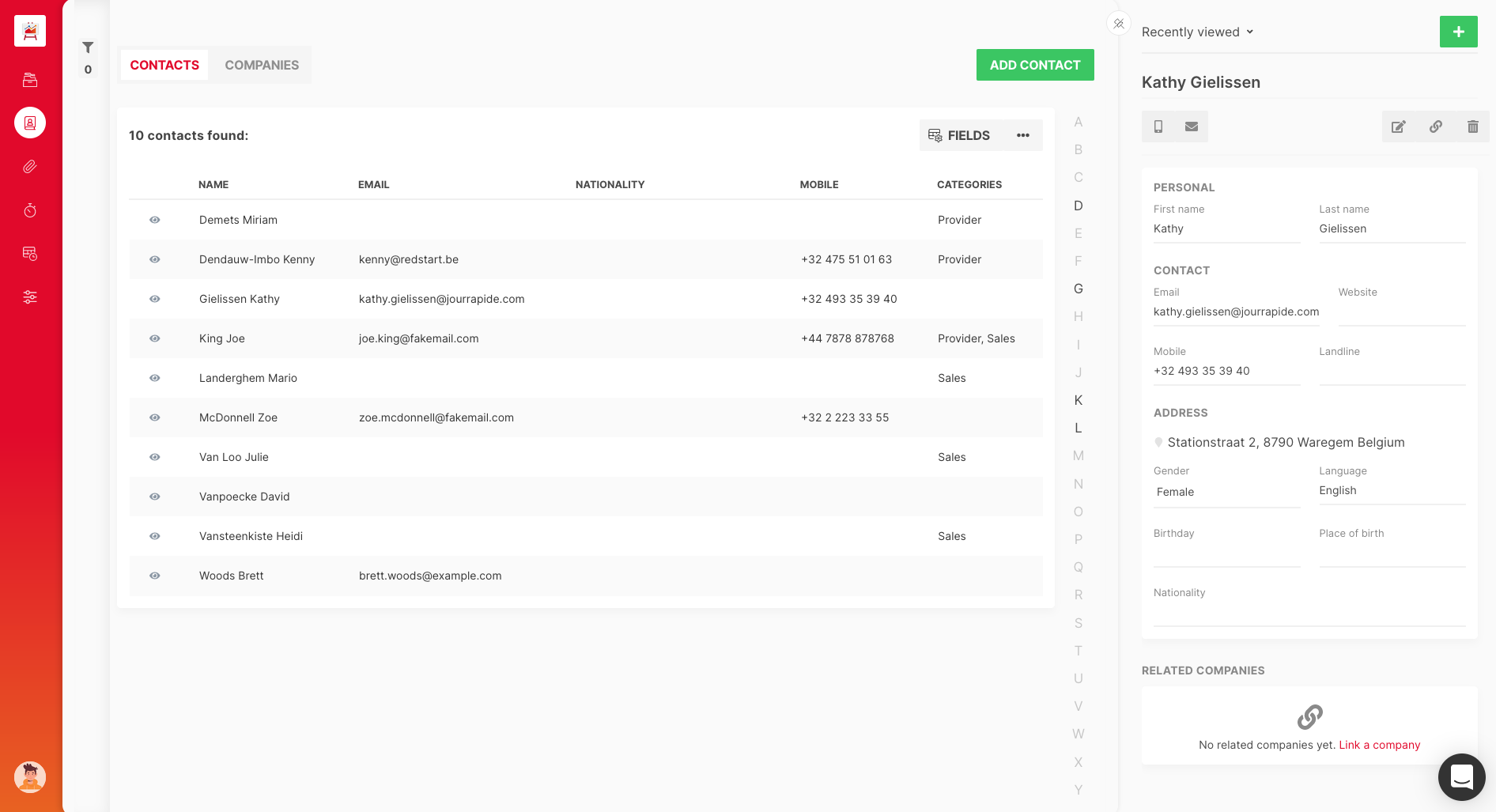This screenshot has width=1496, height=812.
Task: Click the timer icon in the sidebar
Action: 30,210
